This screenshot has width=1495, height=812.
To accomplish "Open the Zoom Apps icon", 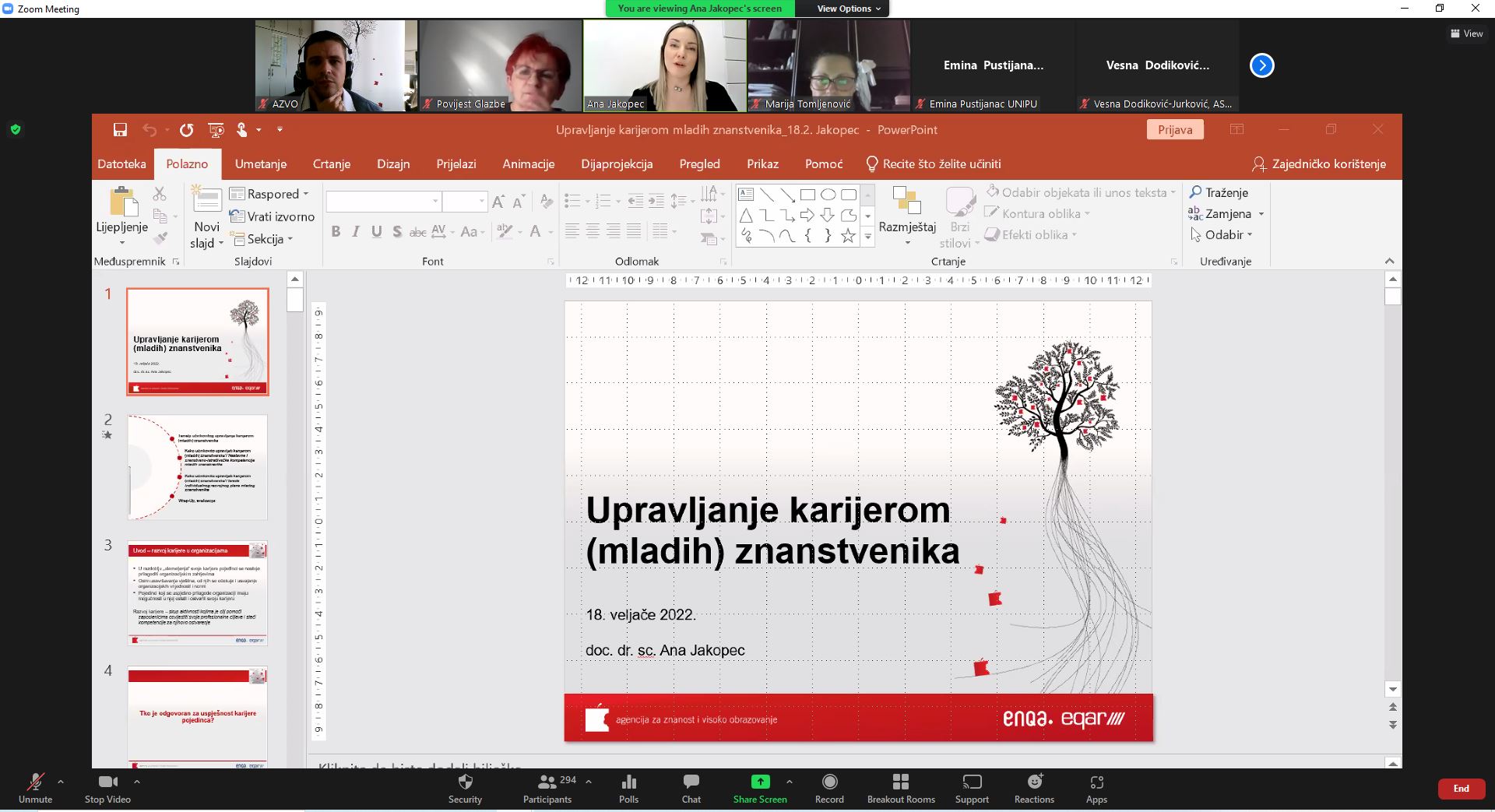I will click(x=1096, y=782).
